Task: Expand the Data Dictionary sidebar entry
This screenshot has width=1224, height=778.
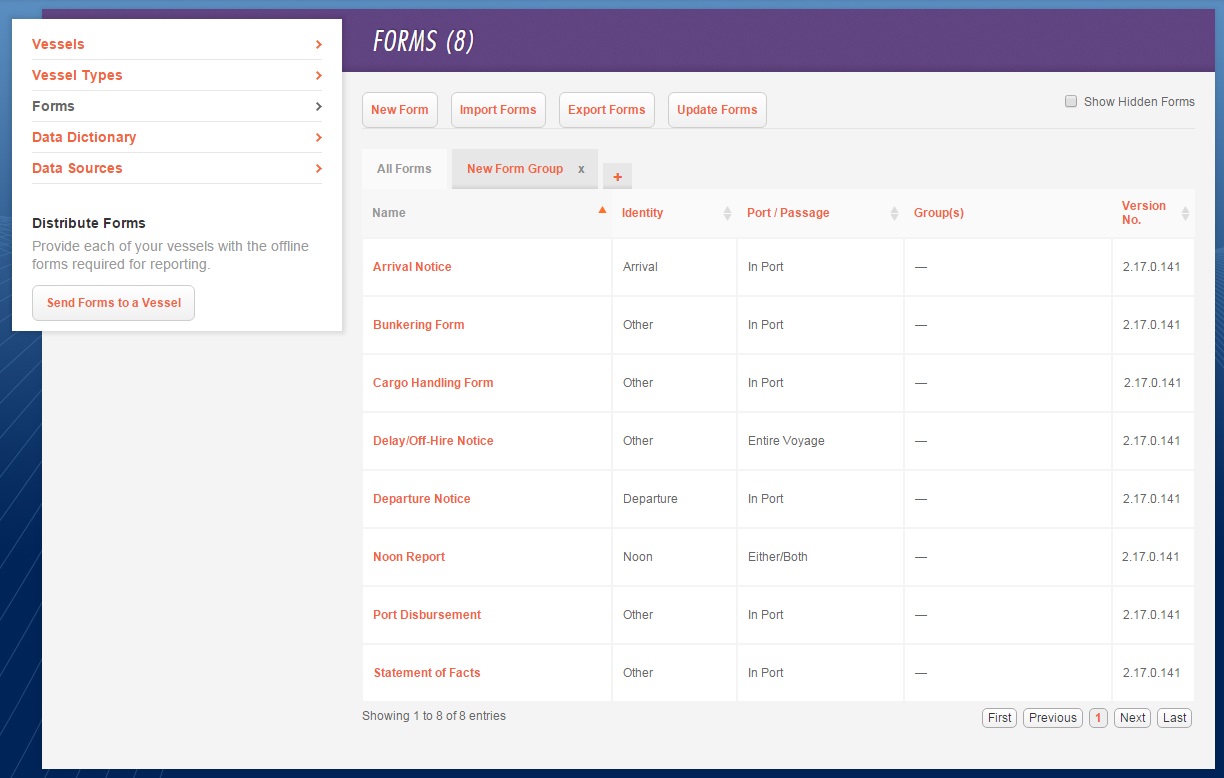Action: (318, 137)
